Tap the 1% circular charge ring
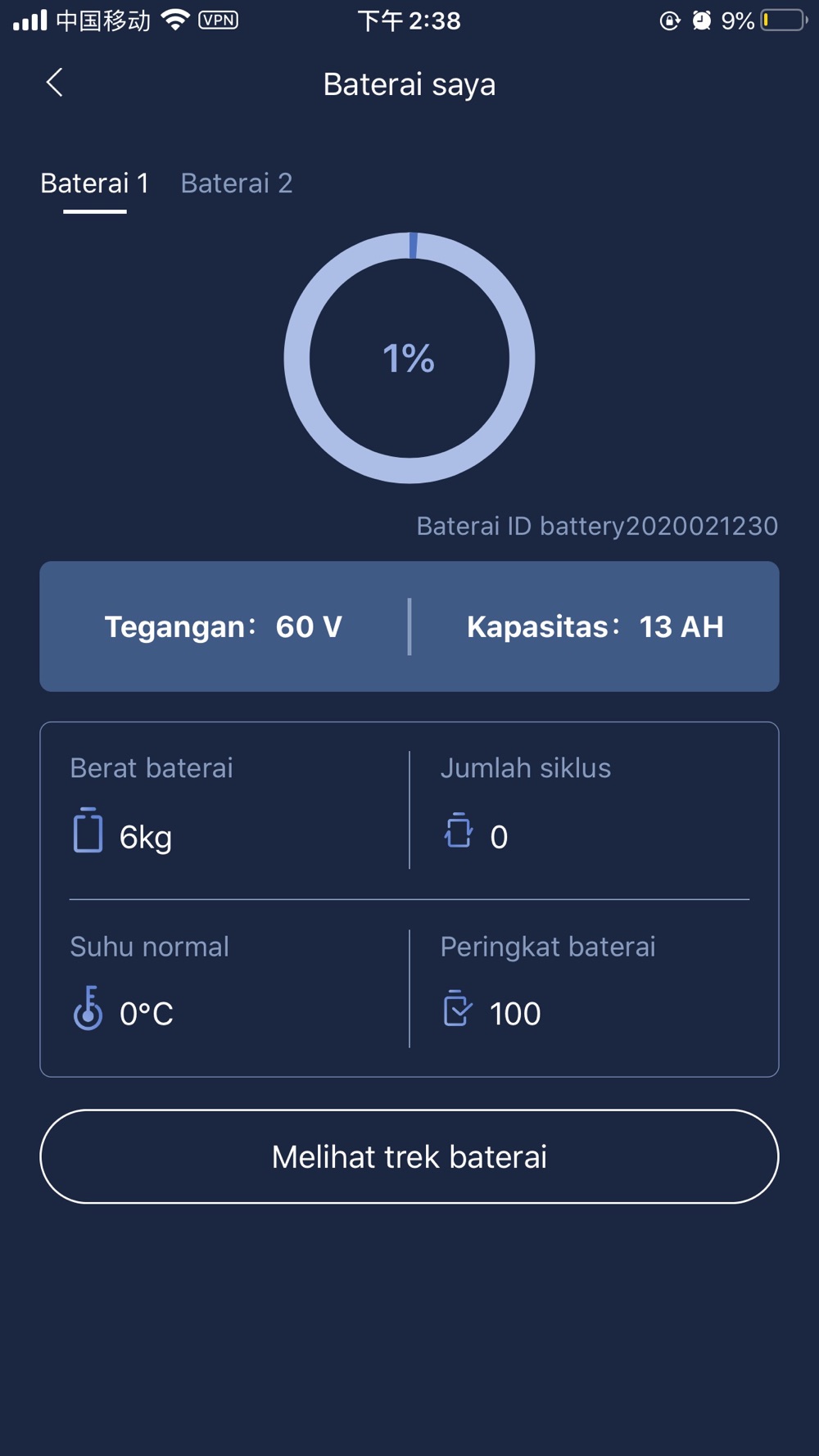Viewport: 819px width, 1456px height. click(409, 358)
